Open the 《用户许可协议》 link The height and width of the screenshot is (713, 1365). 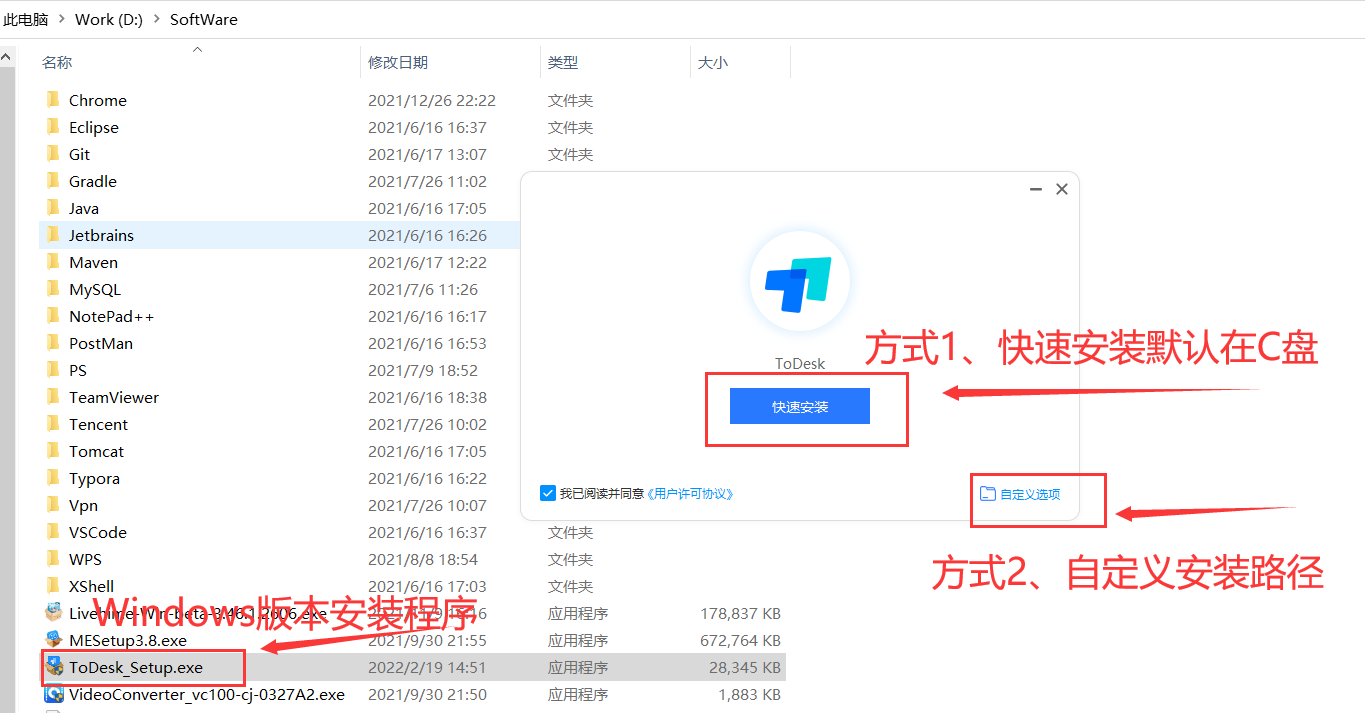tap(690, 494)
